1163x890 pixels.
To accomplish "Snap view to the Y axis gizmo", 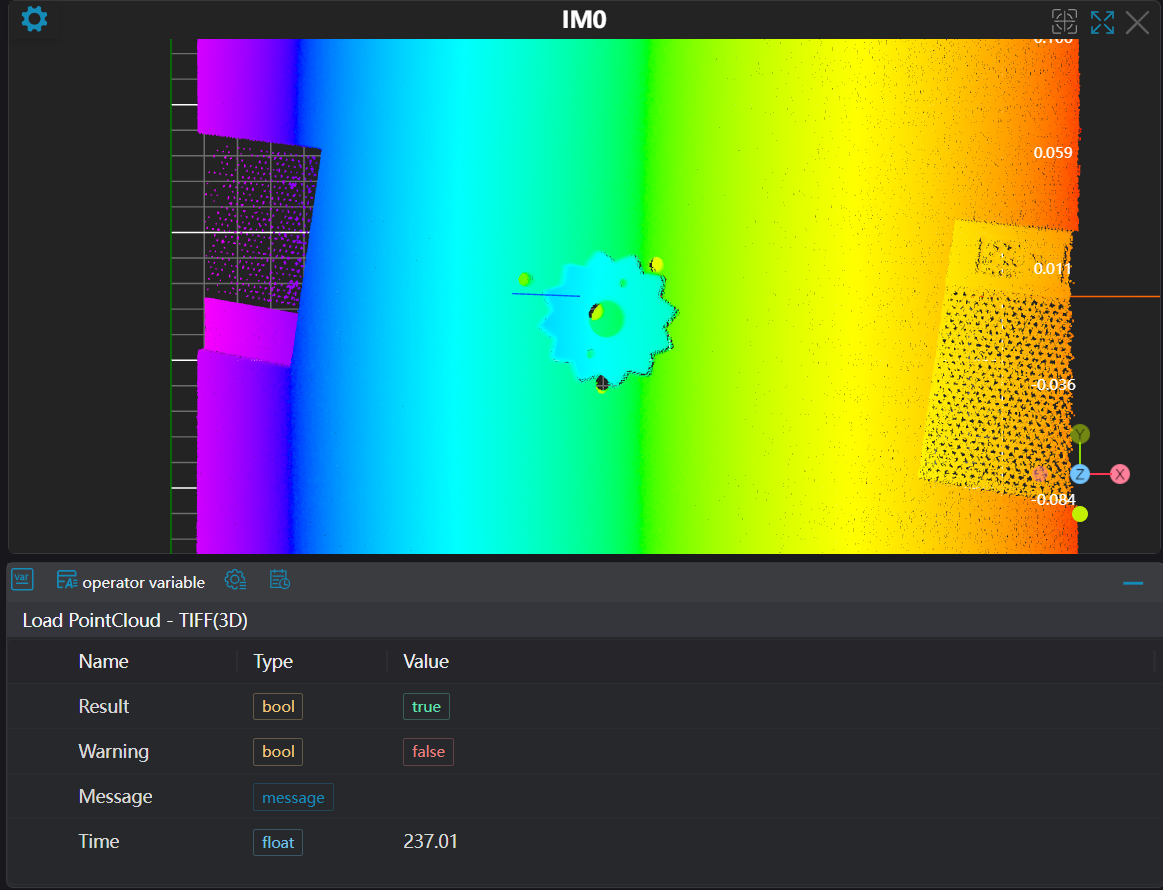I will (x=1080, y=434).
